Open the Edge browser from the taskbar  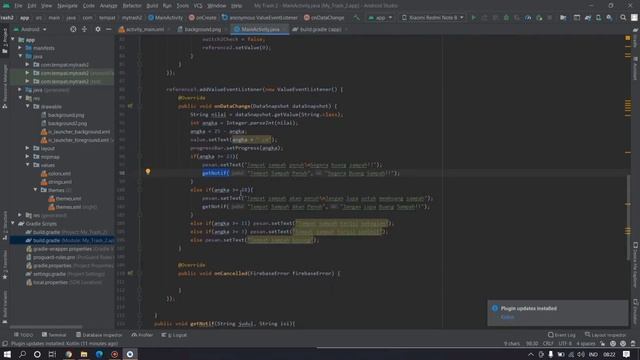click(x=99, y=354)
